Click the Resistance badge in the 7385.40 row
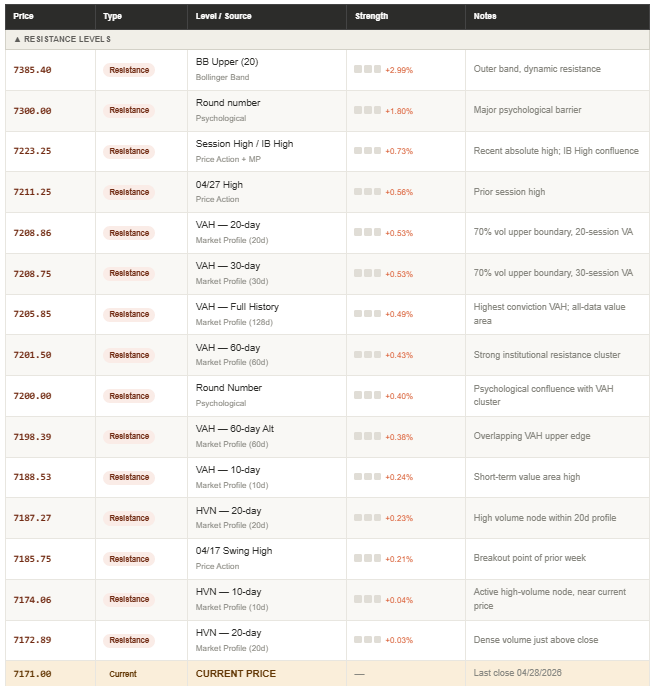Image resolution: width=652 pixels, height=686 pixels. [129, 70]
